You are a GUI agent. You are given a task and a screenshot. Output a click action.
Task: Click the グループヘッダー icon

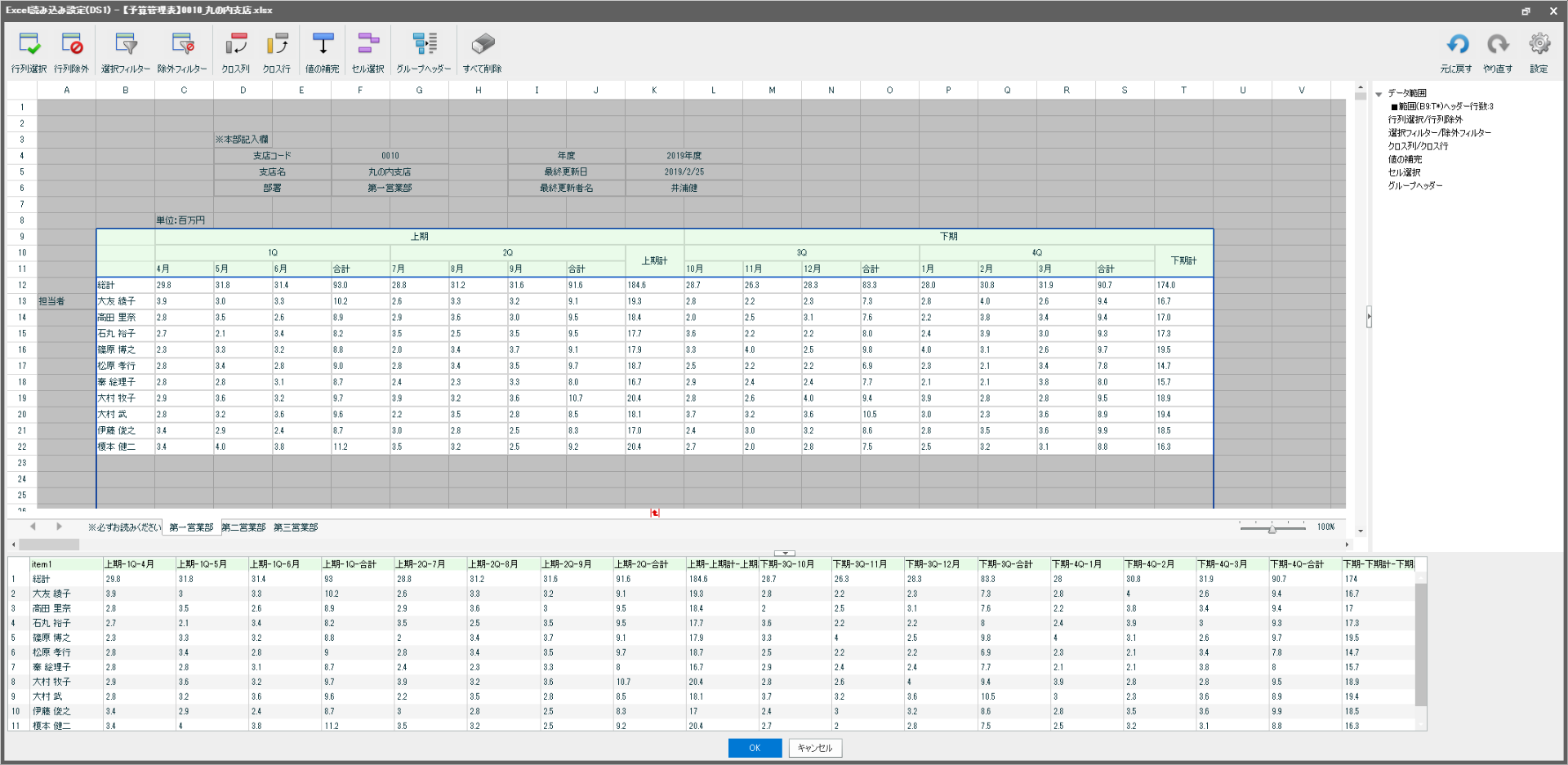(x=424, y=45)
